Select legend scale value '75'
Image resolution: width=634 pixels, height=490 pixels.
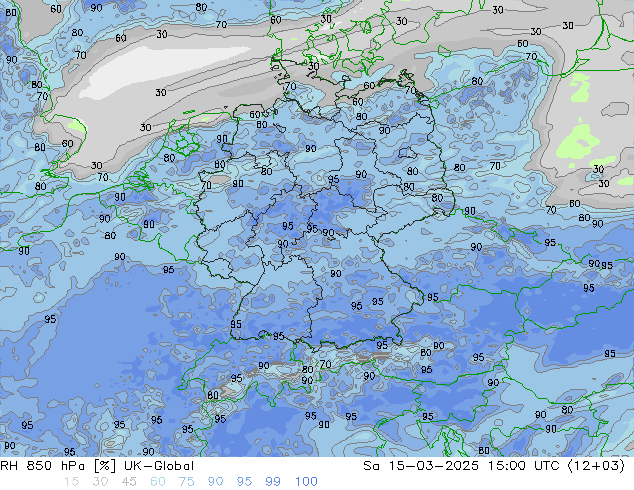[186, 482]
